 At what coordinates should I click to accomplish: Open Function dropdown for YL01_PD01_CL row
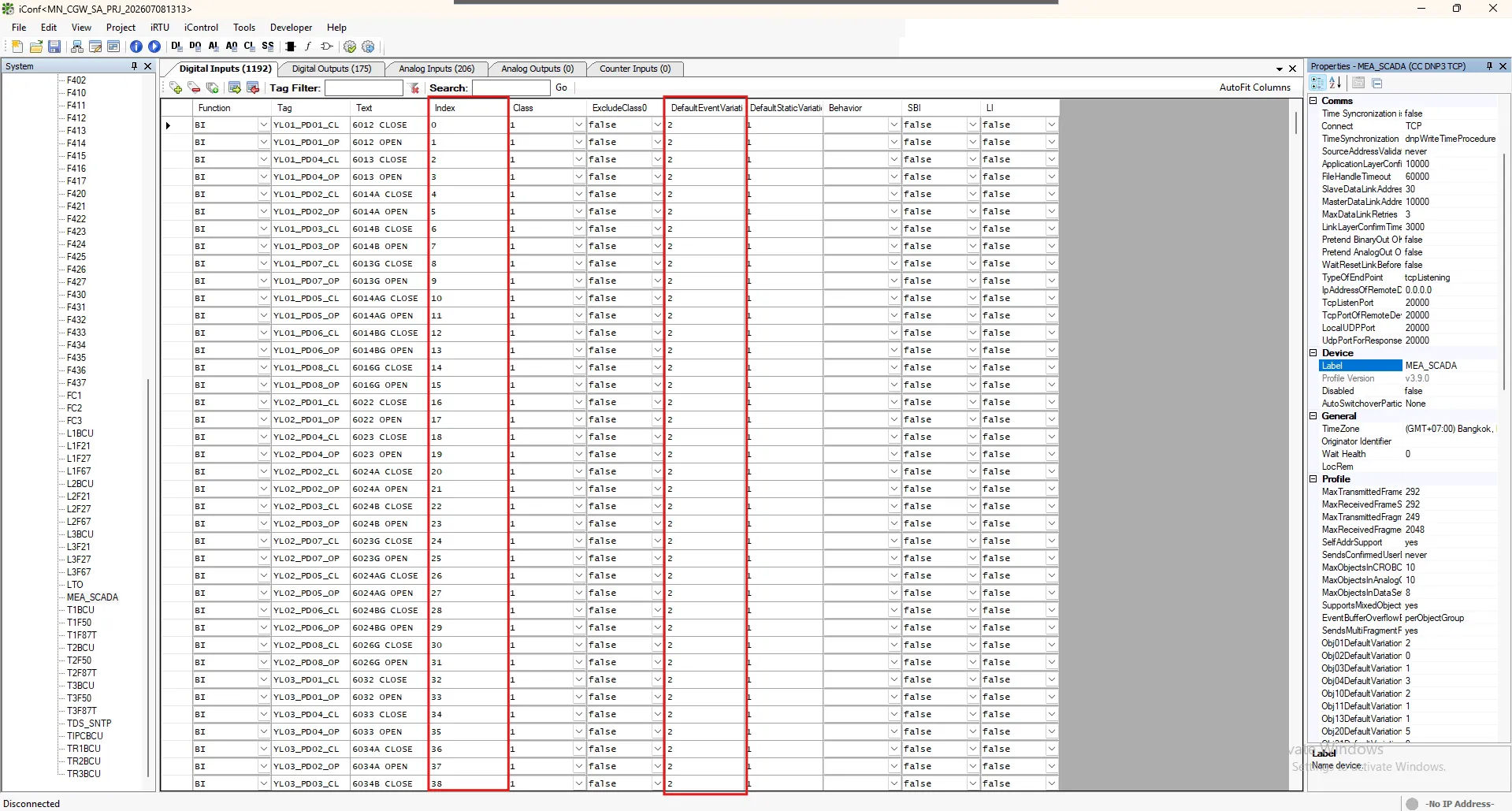click(x=263, y=125)
